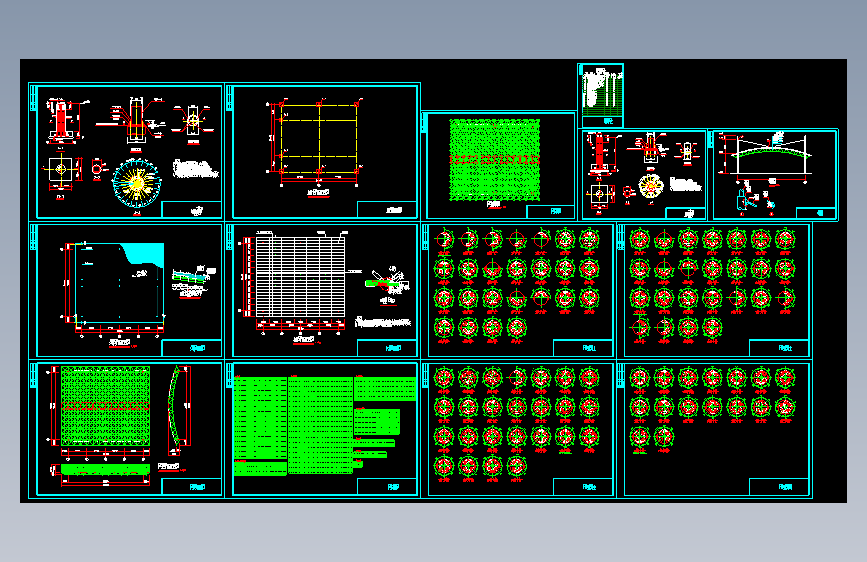The height and width of the screenshot is (562, 867).
Task: Select the green space-frame plan with side elevation
Action: 126,429
